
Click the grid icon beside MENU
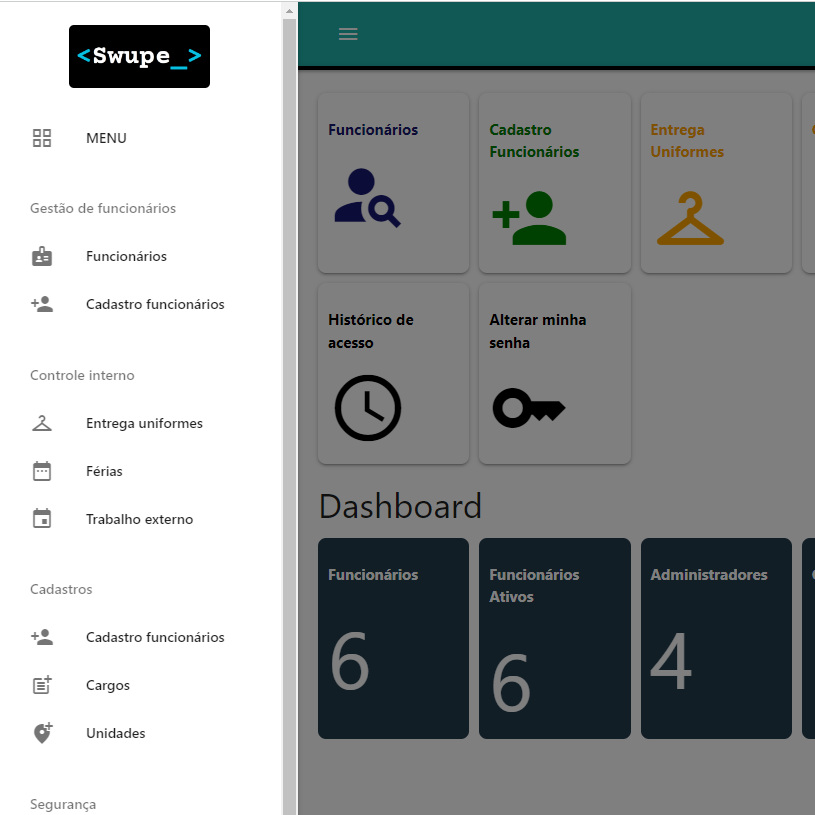point(42,138)
